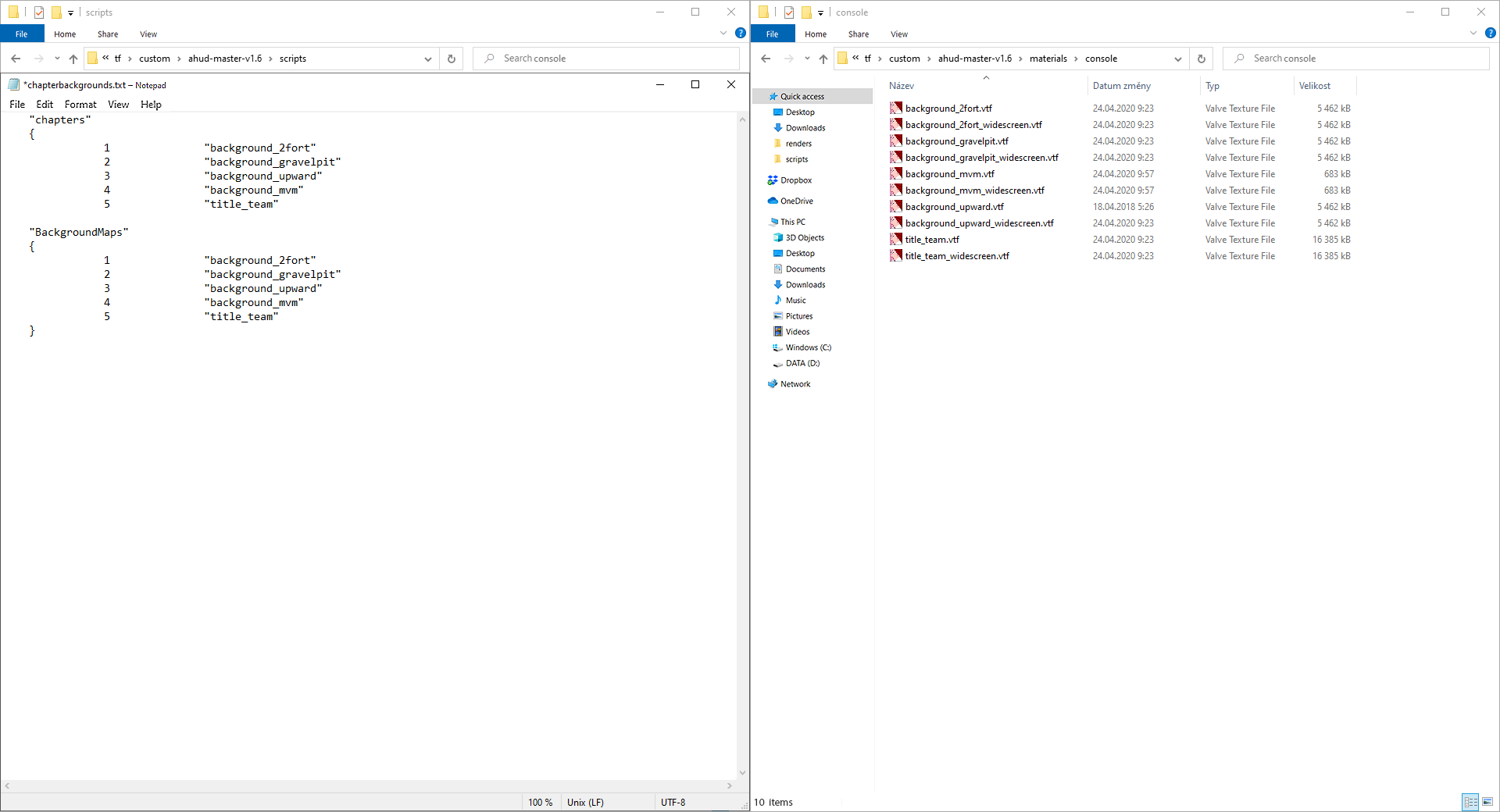Click the Notepad vertical scrollbar down arrow
Screen dimensions: 1500x812
point(742,773)
